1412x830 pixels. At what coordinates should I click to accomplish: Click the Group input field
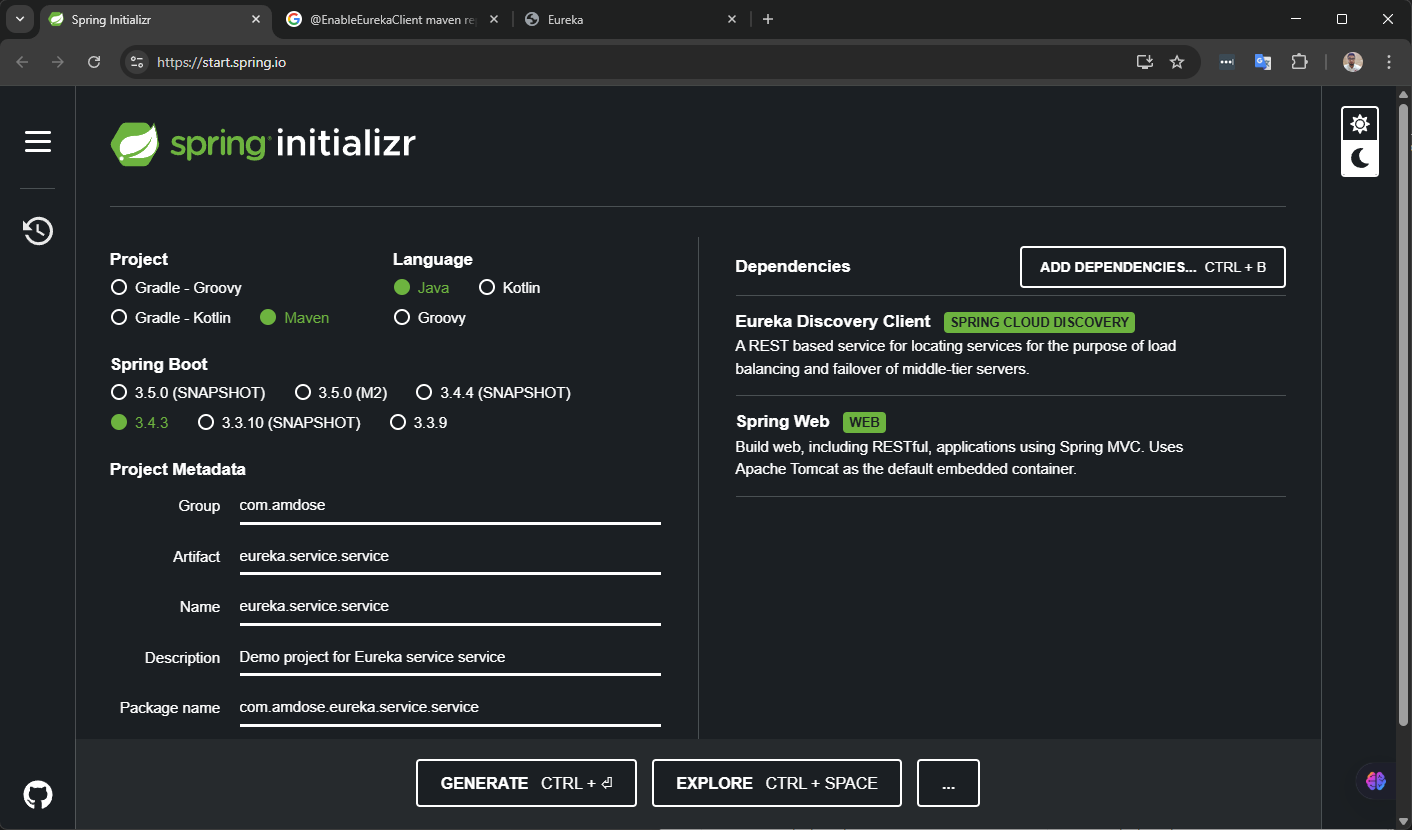(450, 506)
